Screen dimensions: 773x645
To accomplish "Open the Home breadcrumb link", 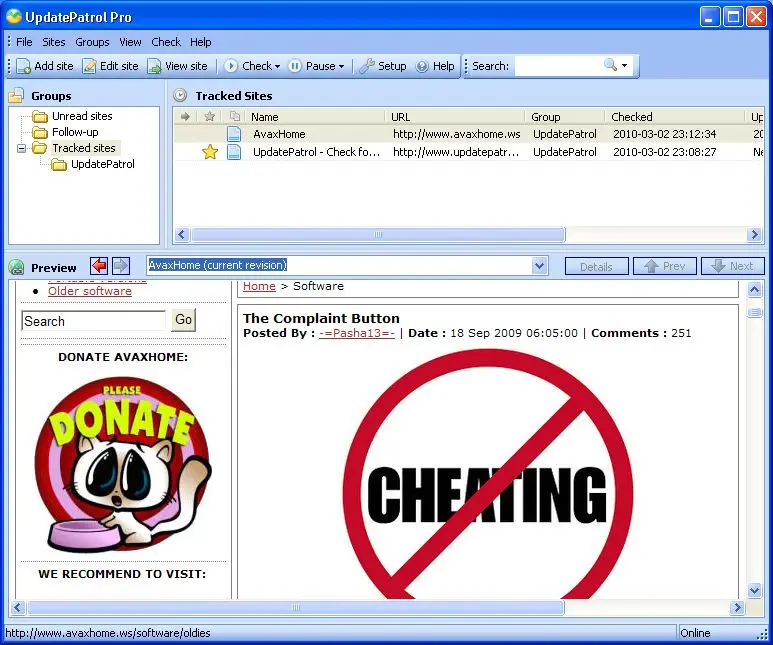I will 259,286.
